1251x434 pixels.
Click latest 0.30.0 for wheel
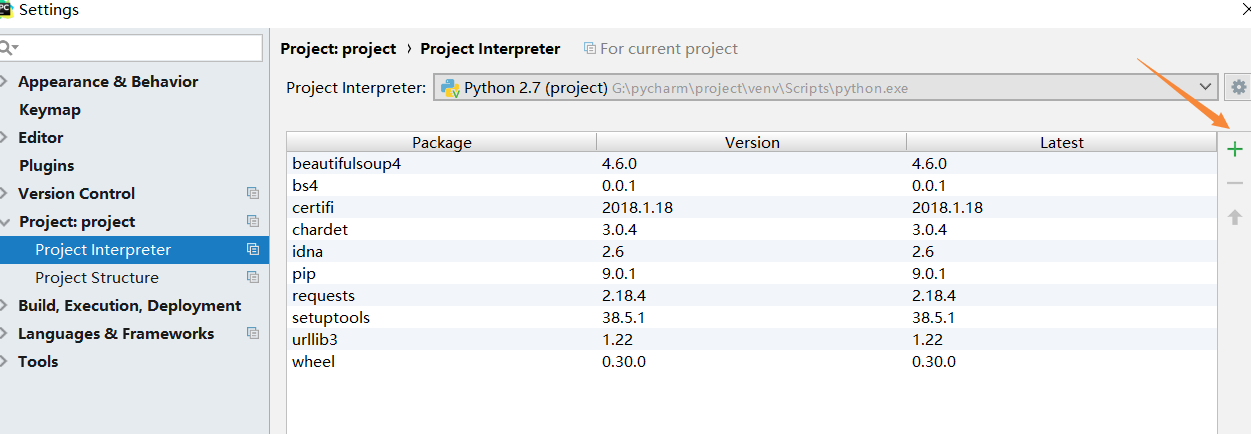(x=934, y=361)
